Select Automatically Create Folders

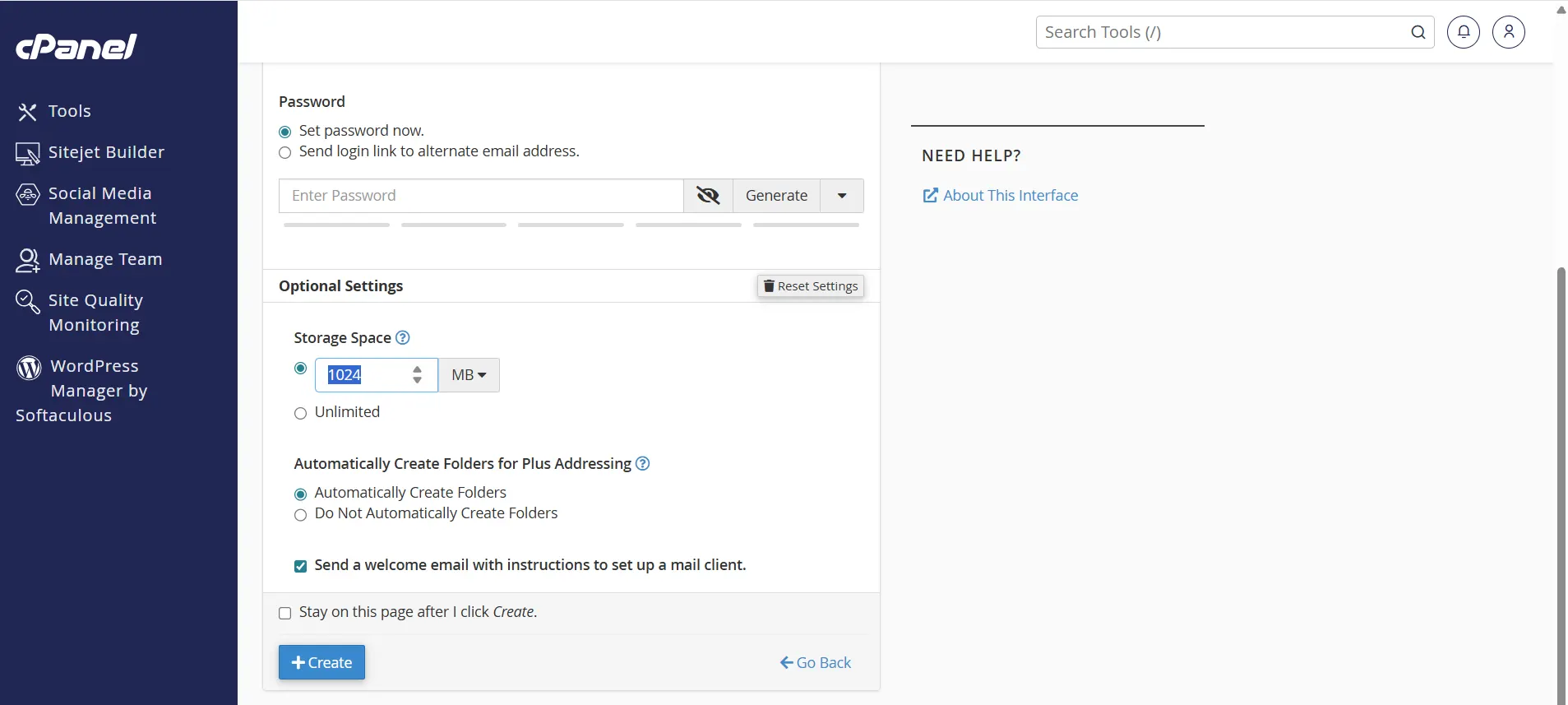[301, 494]
